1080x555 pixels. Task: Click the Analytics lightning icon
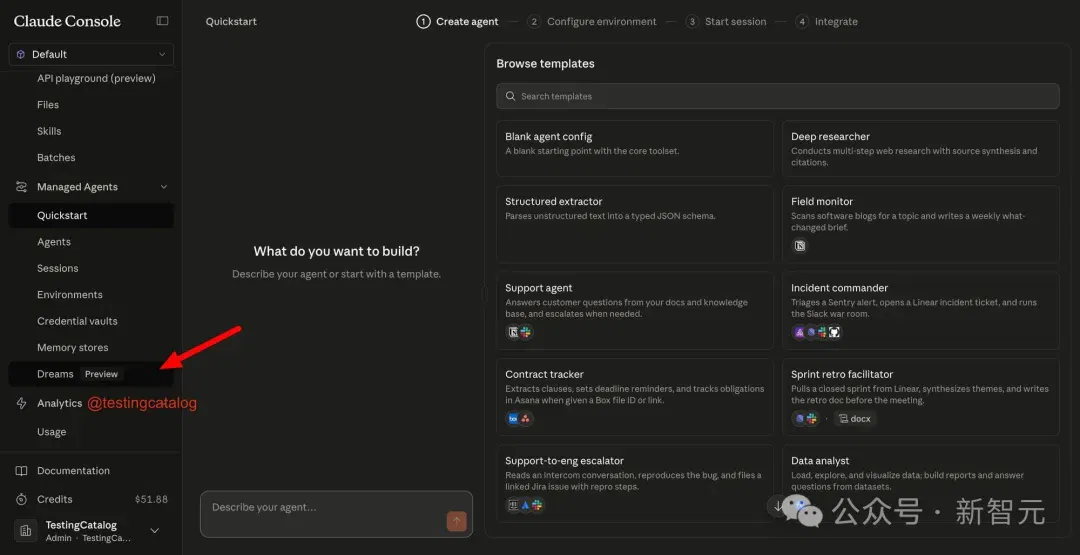tap(22, 404)
